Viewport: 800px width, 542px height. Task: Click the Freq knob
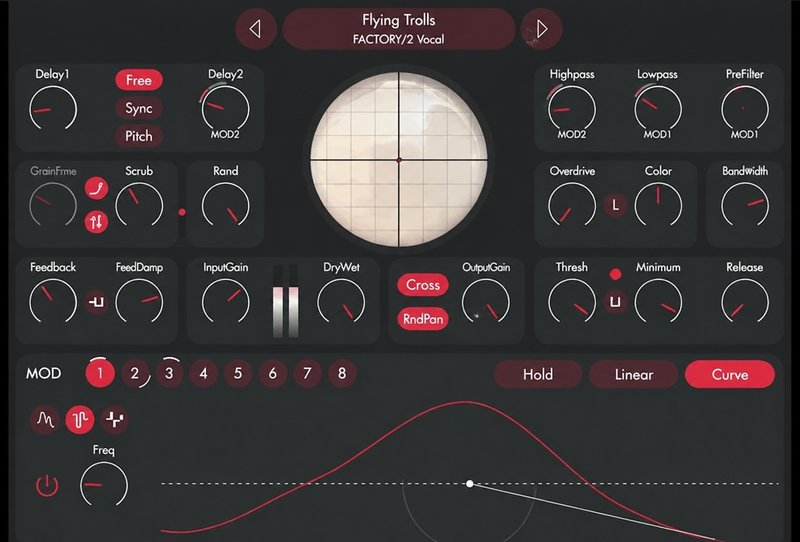tap(104, 484)
